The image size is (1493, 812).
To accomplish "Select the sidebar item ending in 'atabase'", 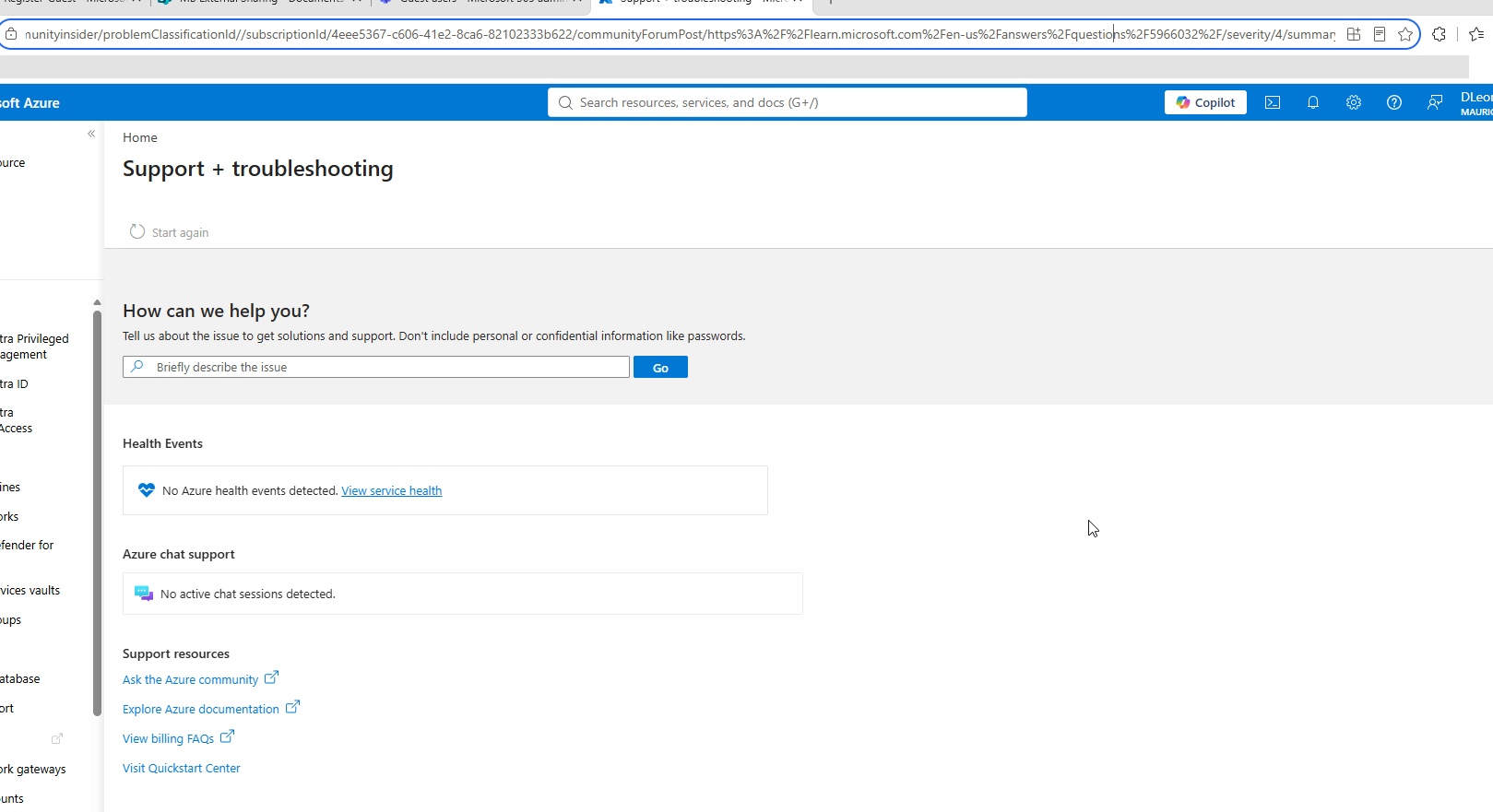I will tap(20, 678).
